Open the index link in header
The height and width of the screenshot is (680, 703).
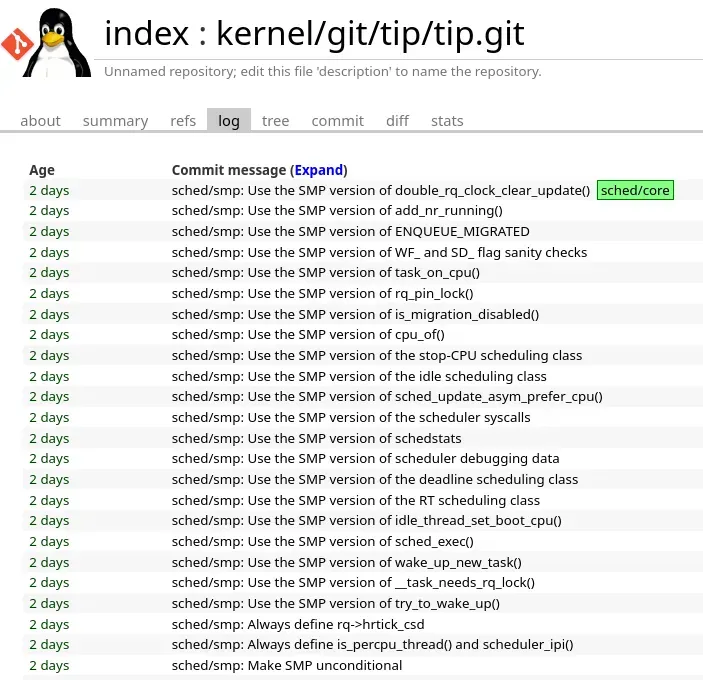tap(147, 34)
